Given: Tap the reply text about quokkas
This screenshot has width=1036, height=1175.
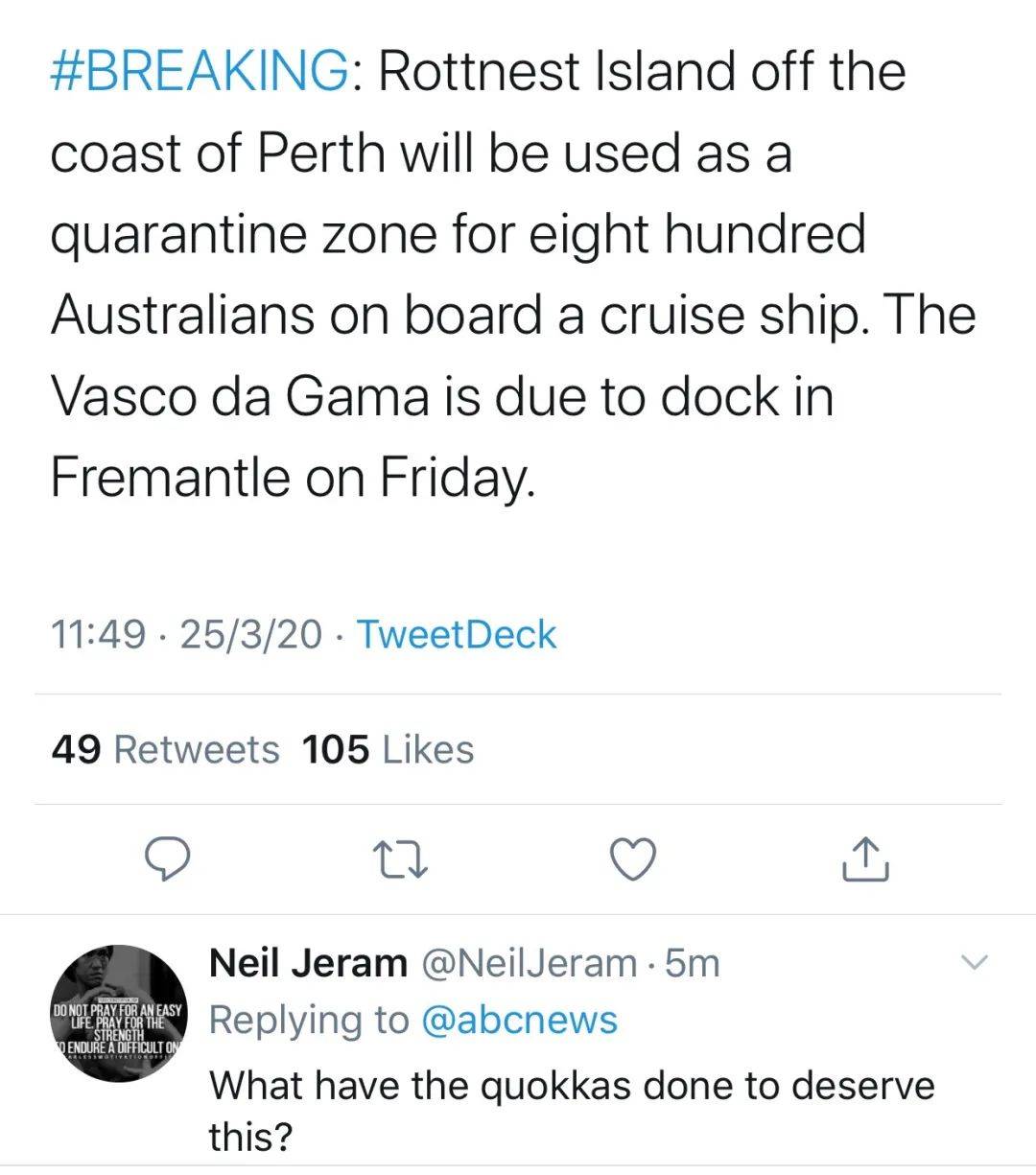Looking at the screenshot, I should pyautogui.click(x=572, y=1111).
